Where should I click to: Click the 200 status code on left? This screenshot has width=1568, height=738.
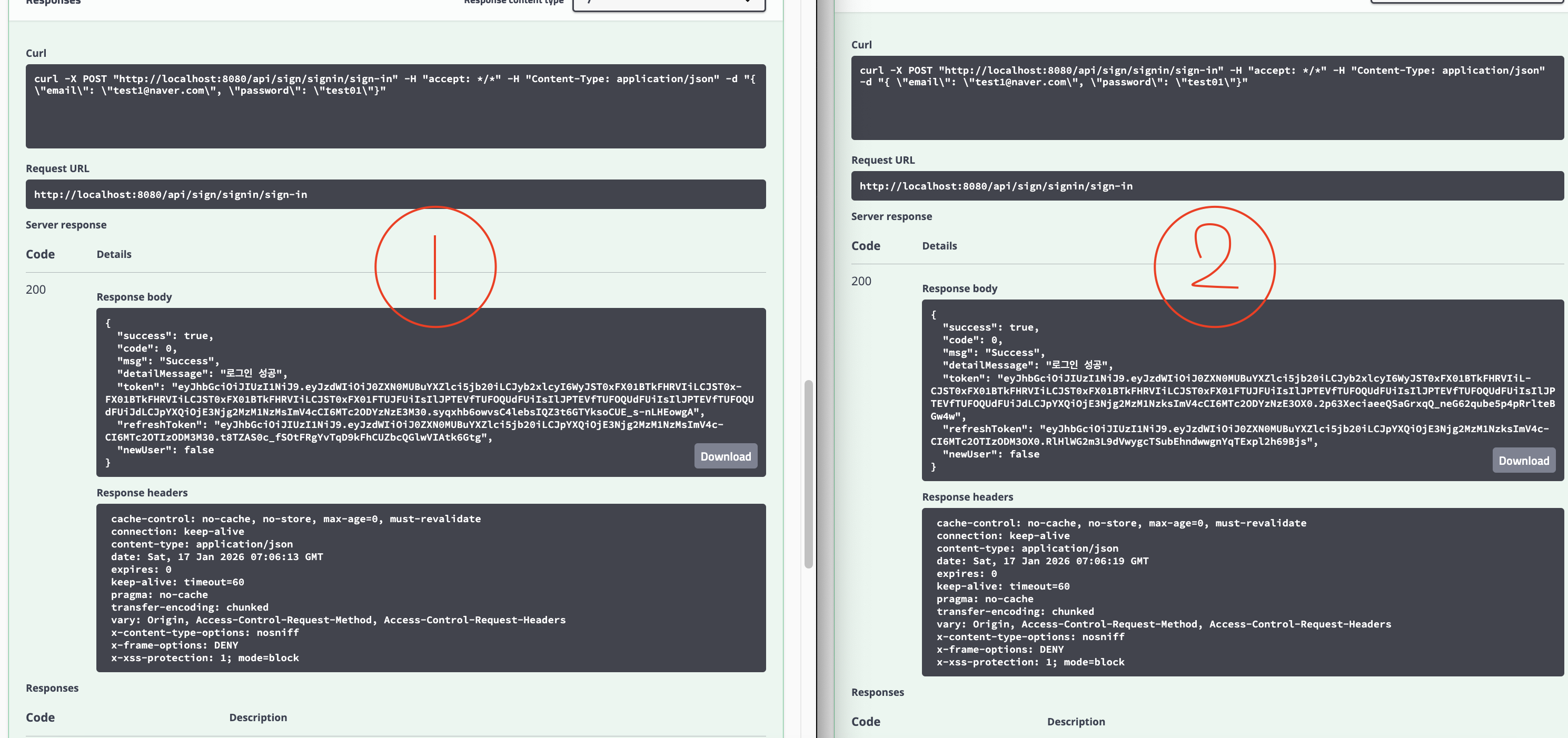36,290
